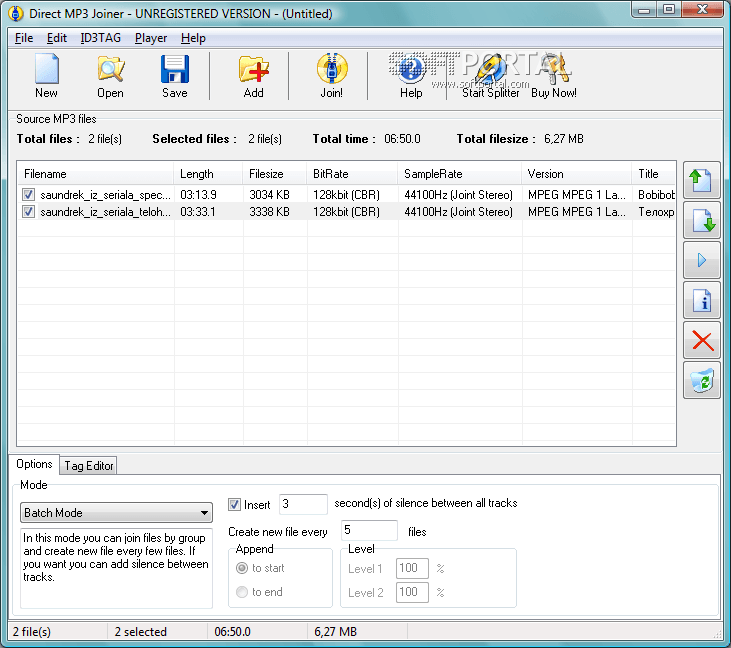
Task: Sort by the Filename column header
Action: (95, 174)
